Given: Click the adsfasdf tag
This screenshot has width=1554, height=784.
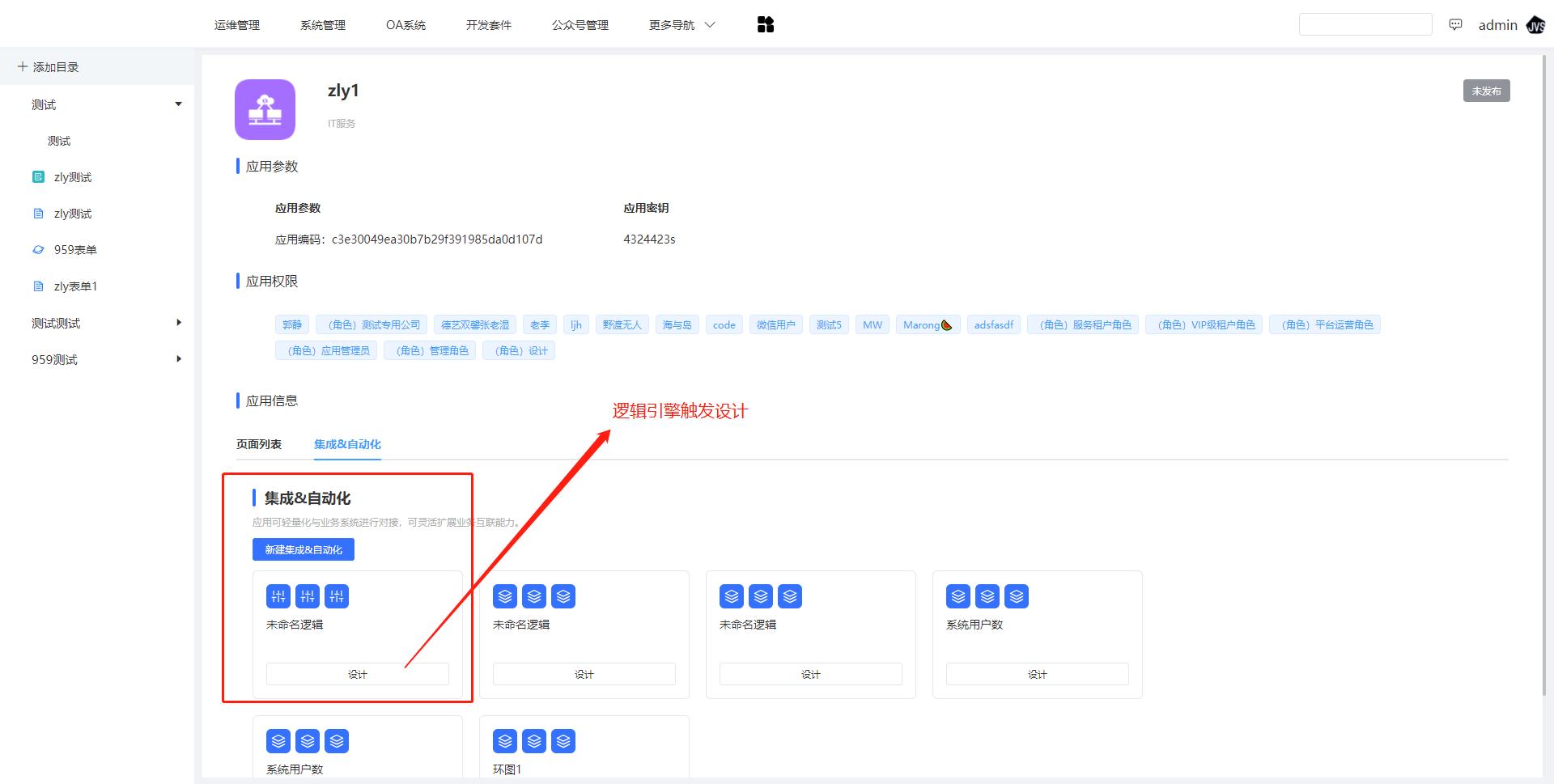Looking at the screenshot, I should (x=994, y=325).
